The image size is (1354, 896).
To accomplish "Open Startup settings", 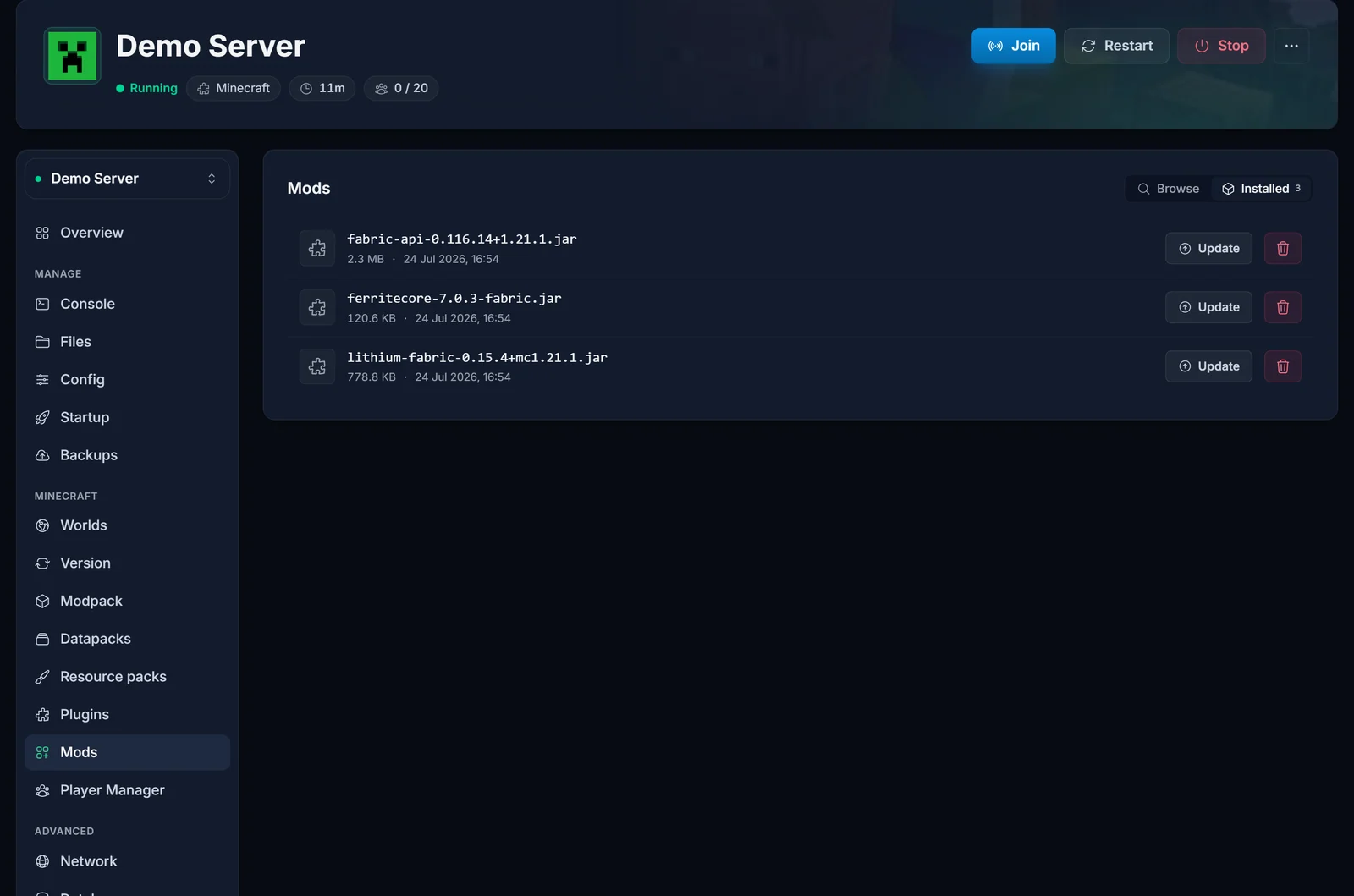I will [x=127, y=417].
